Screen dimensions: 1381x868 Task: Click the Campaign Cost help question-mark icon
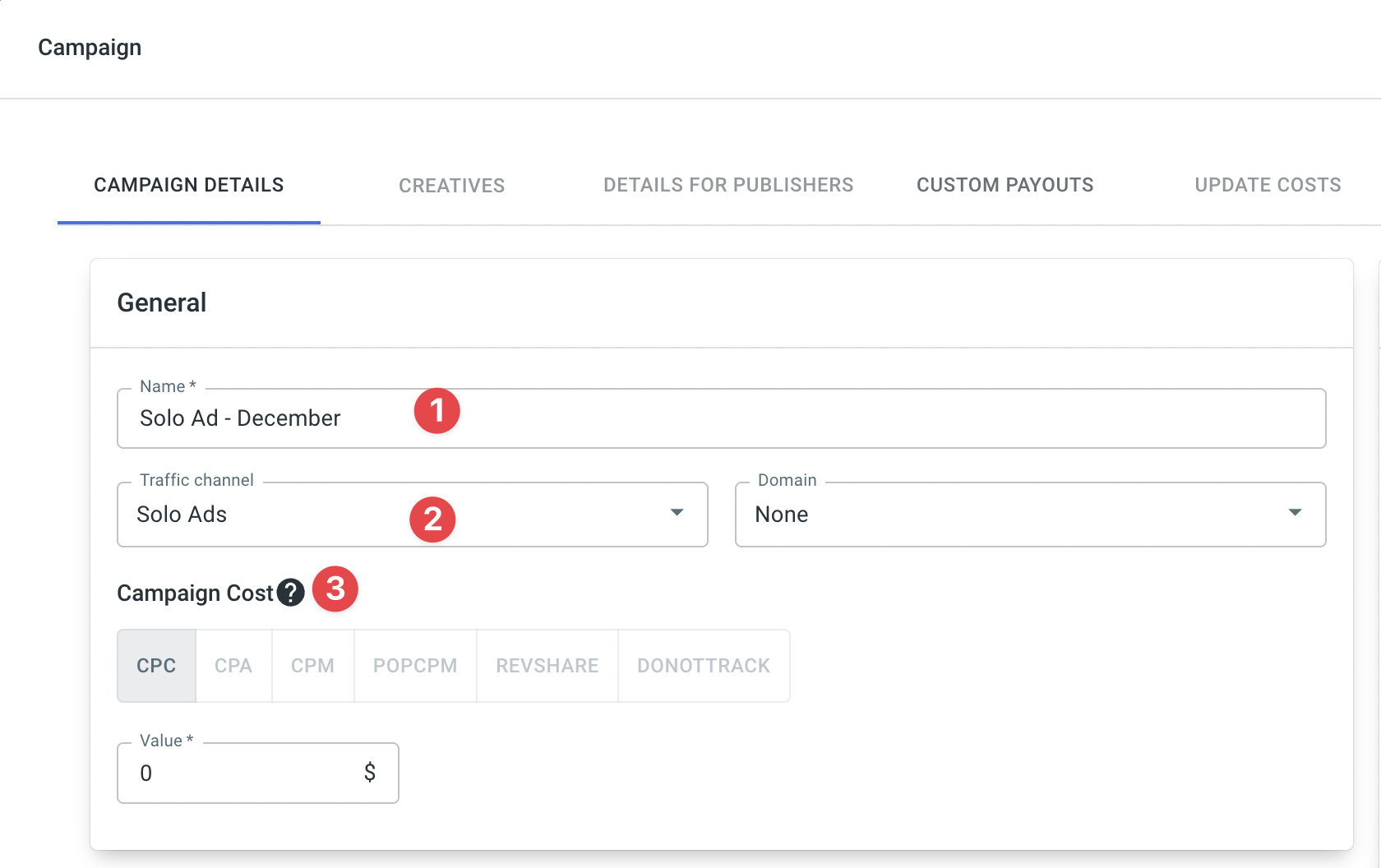tap(290, 593)
